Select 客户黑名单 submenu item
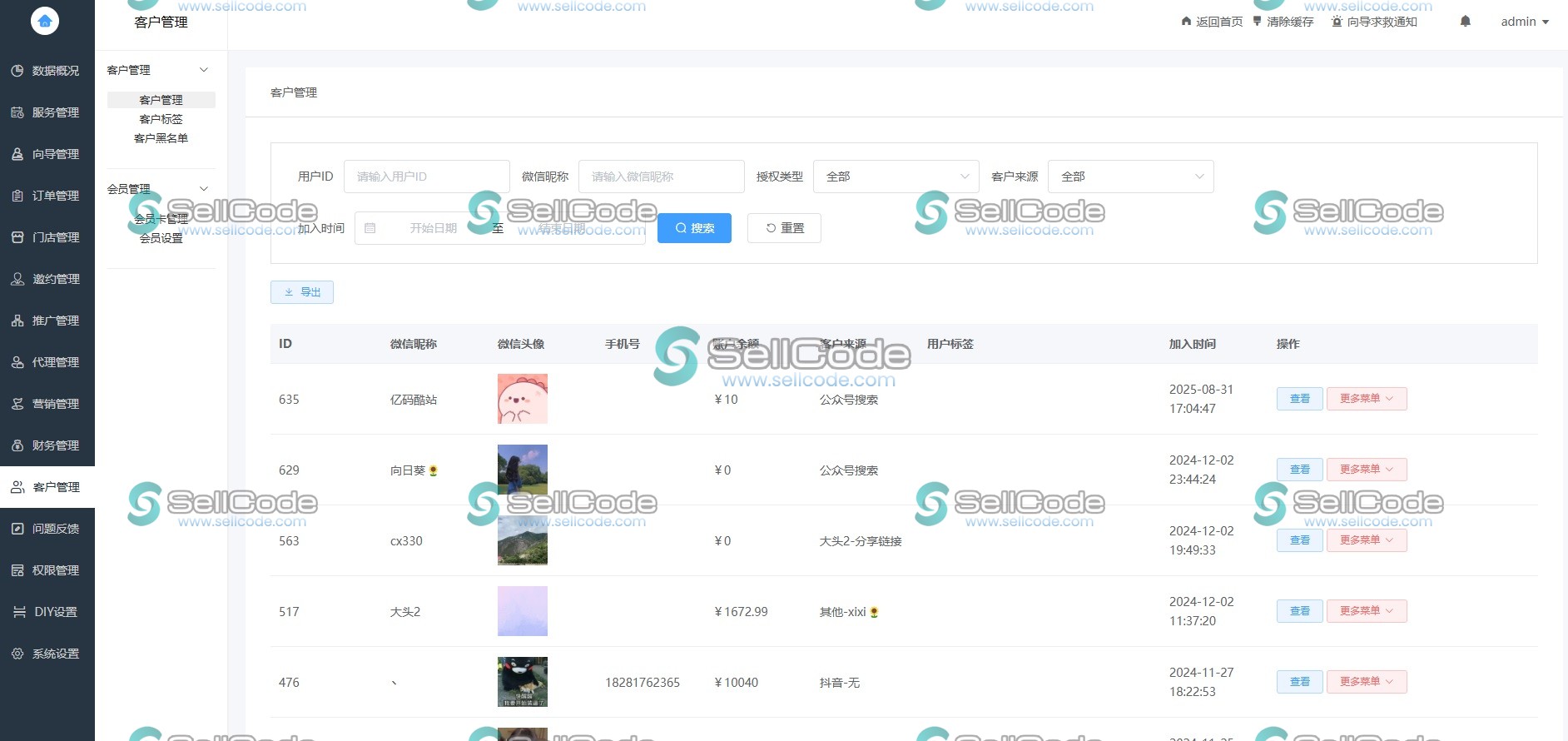This screenshot has width=1568, height=741. (x=161, y=138)
